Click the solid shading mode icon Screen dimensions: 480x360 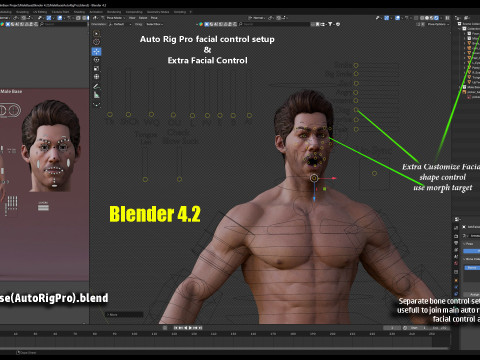click(427, 18)
